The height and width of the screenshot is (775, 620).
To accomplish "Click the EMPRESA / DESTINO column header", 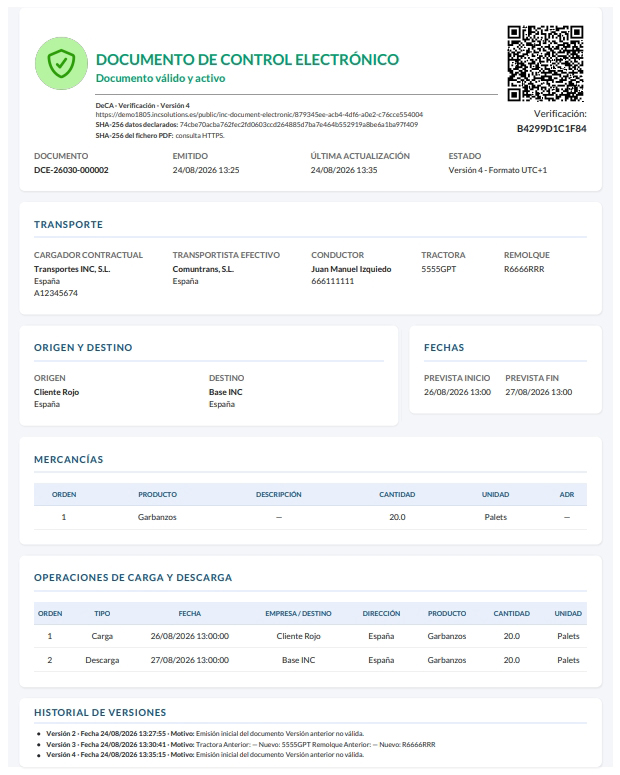I will coord(298,613).
